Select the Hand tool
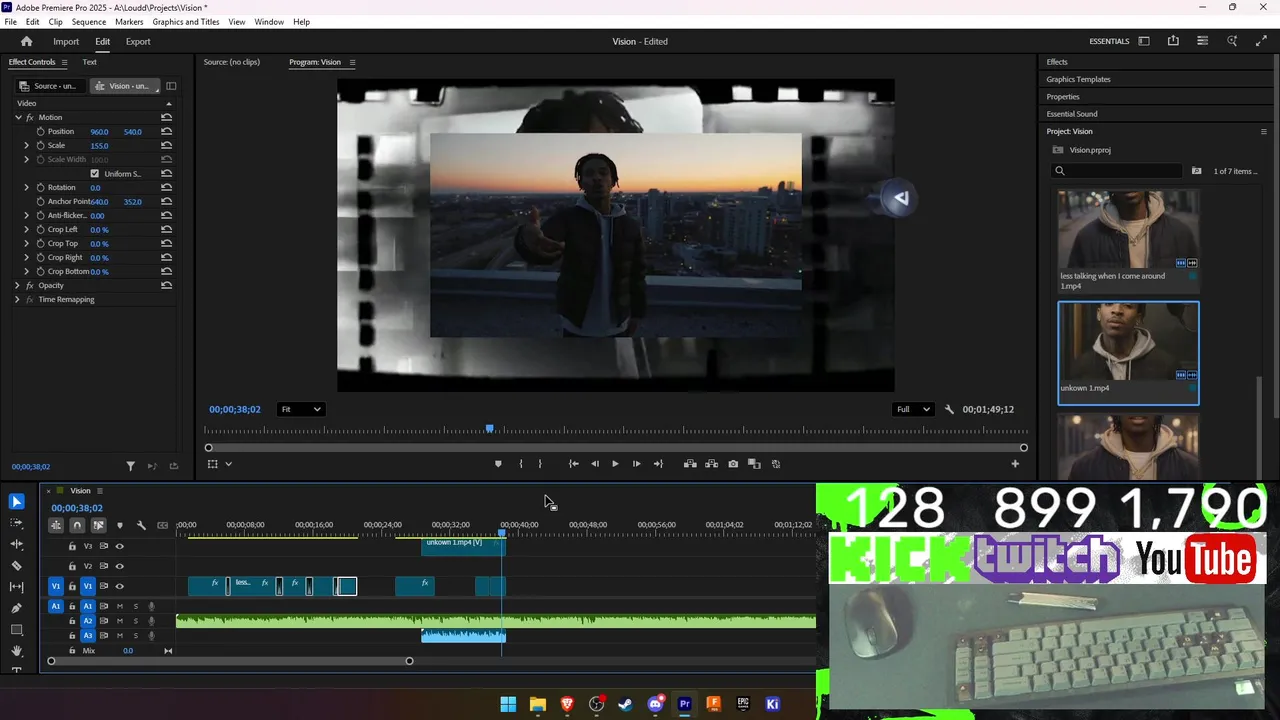This screenshot has height=720, width=1280. pos(16,651)
